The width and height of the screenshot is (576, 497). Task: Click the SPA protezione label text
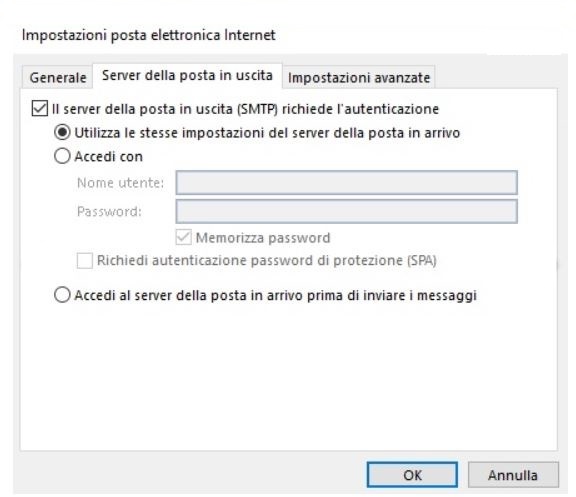click(x=266, y=260)
